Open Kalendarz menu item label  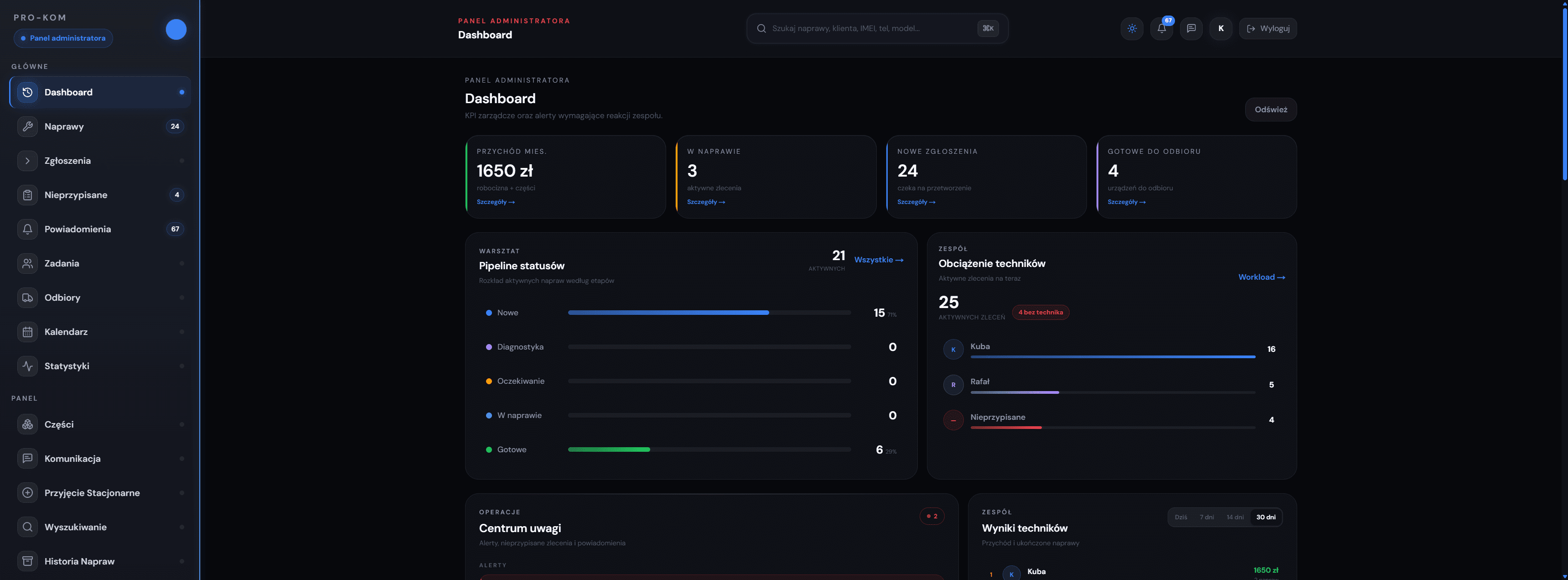click(66, 331)
